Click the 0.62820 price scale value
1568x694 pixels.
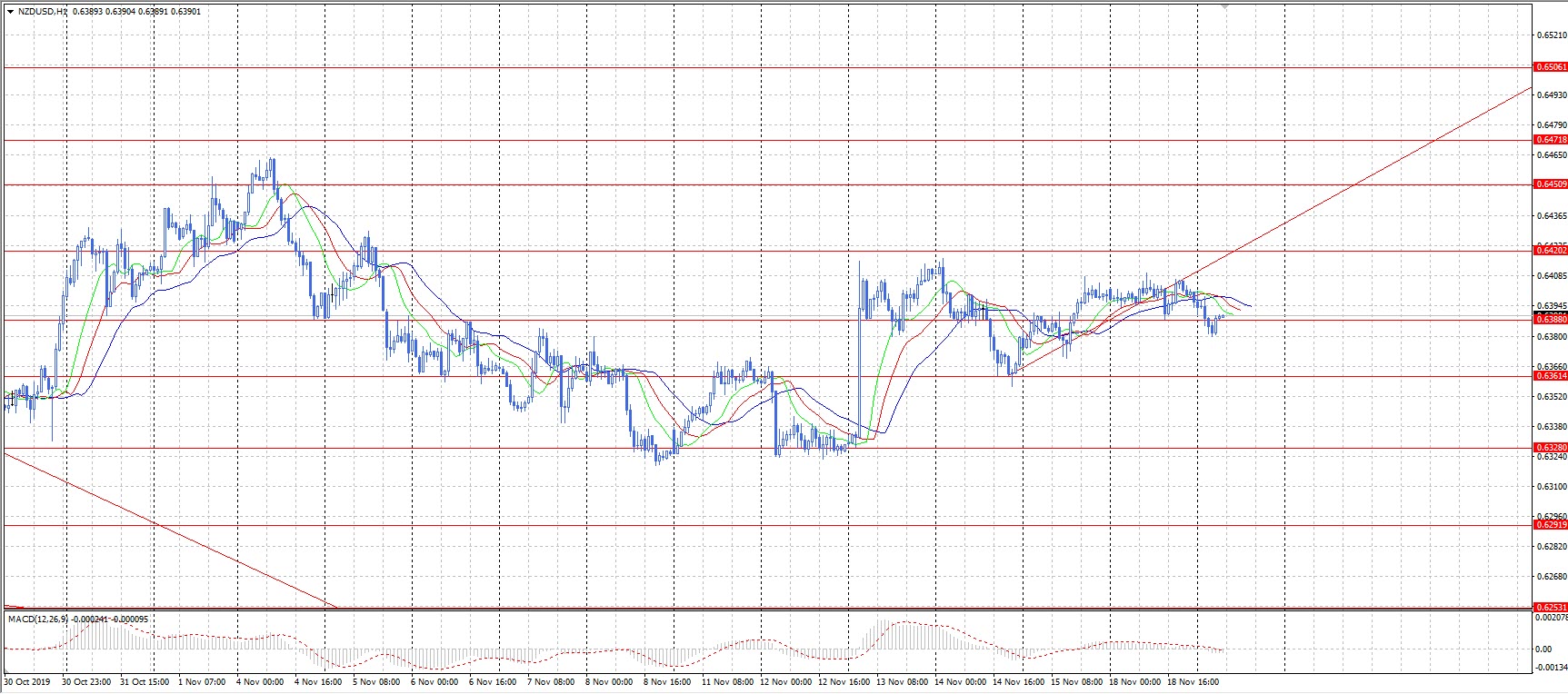pos(1552,547)
